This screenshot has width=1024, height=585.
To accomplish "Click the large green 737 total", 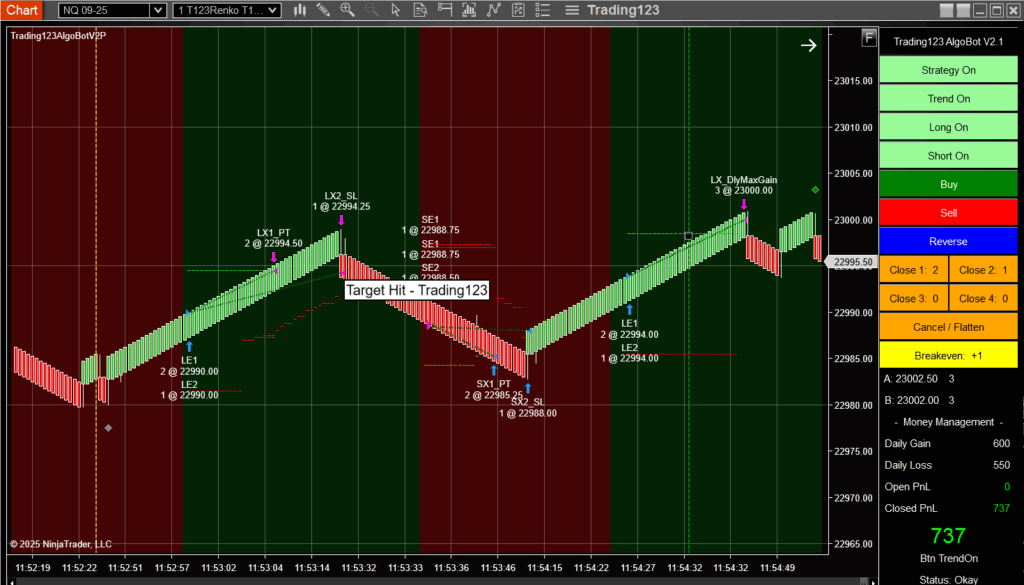I will (948, 536).
